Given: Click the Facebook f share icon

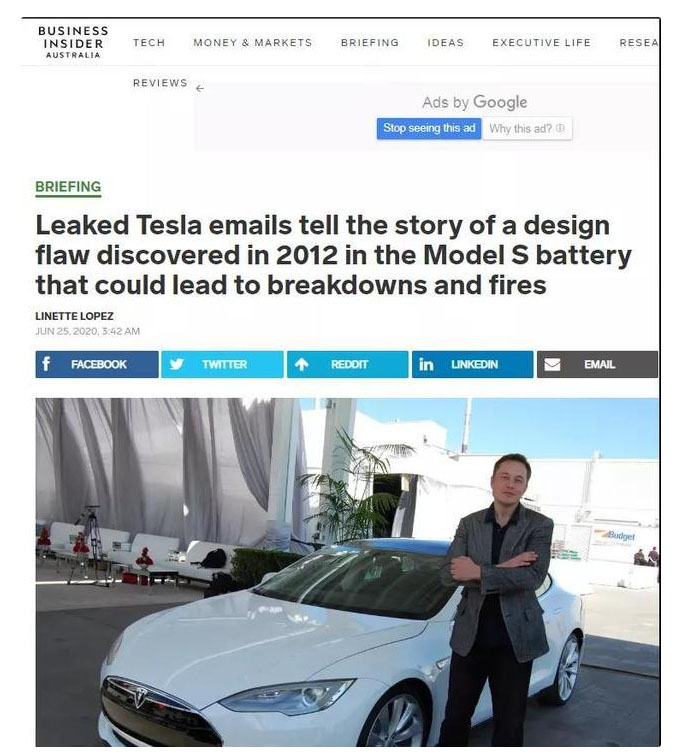Looking at the screenshot, I should [x=46, y=364].
